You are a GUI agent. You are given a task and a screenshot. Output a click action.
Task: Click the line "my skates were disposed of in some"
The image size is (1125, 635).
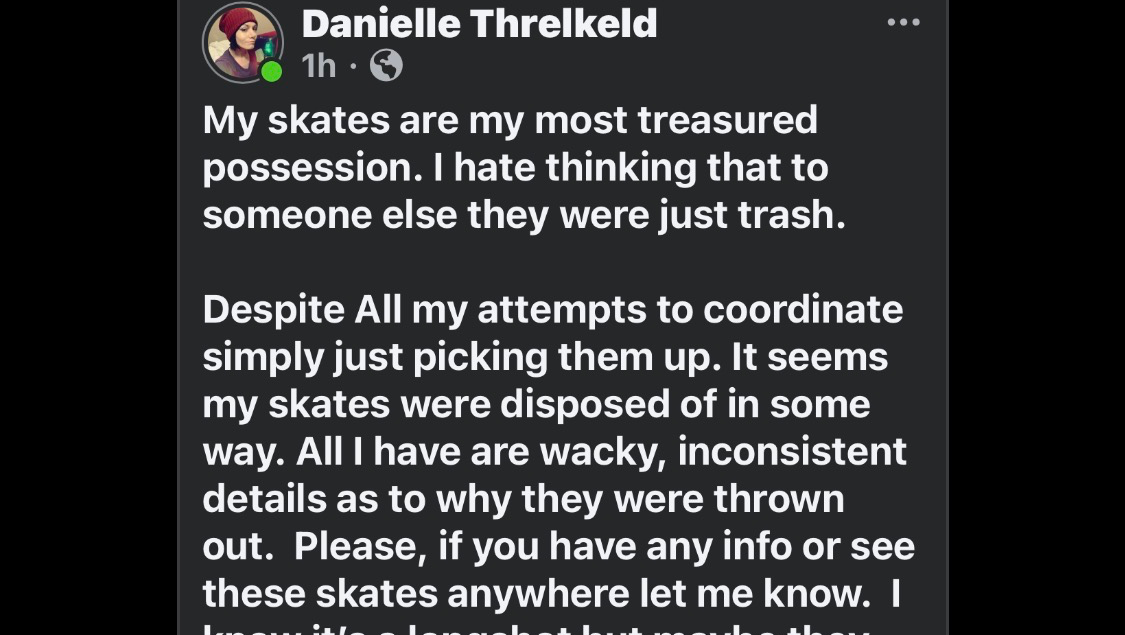pyautogui.click(x=536, y=404)
